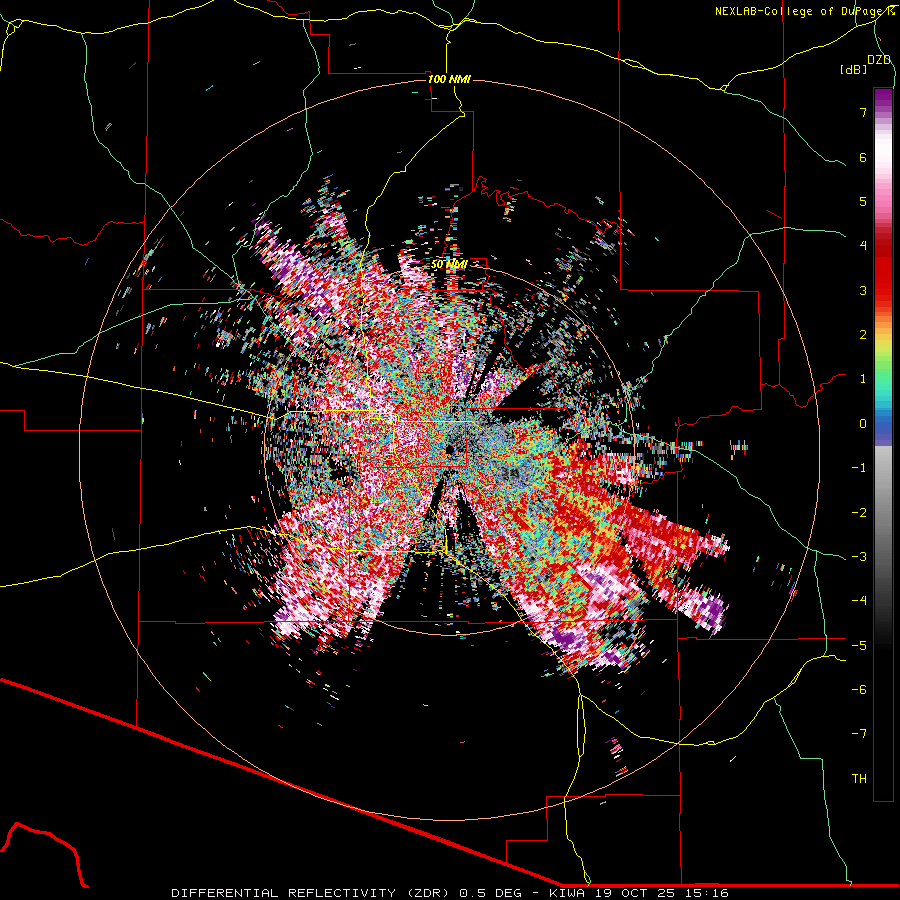Click the [dB] units label

click(x=853, y=70)
